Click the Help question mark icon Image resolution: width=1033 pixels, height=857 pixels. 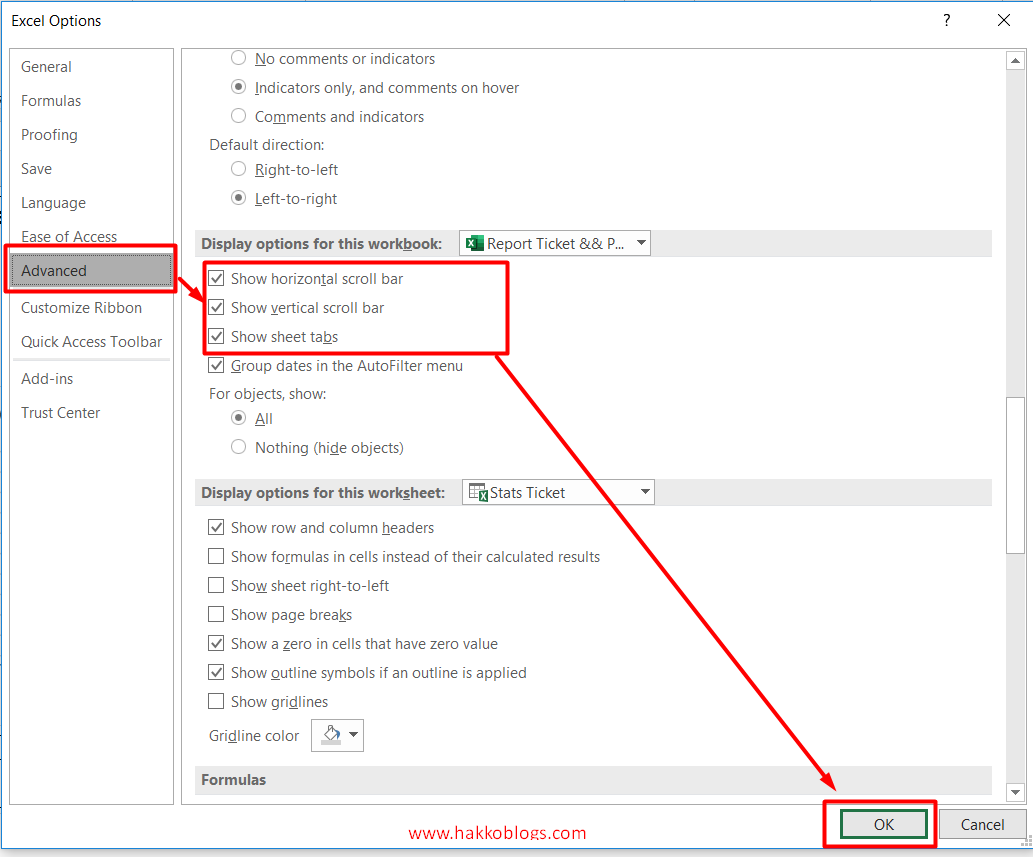coord(946,20)
